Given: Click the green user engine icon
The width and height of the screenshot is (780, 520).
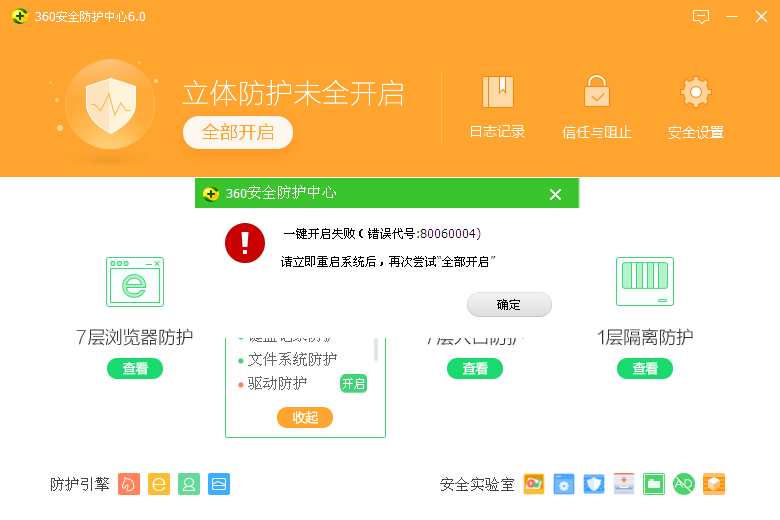Looking at the screenshot, I should 189,484.
